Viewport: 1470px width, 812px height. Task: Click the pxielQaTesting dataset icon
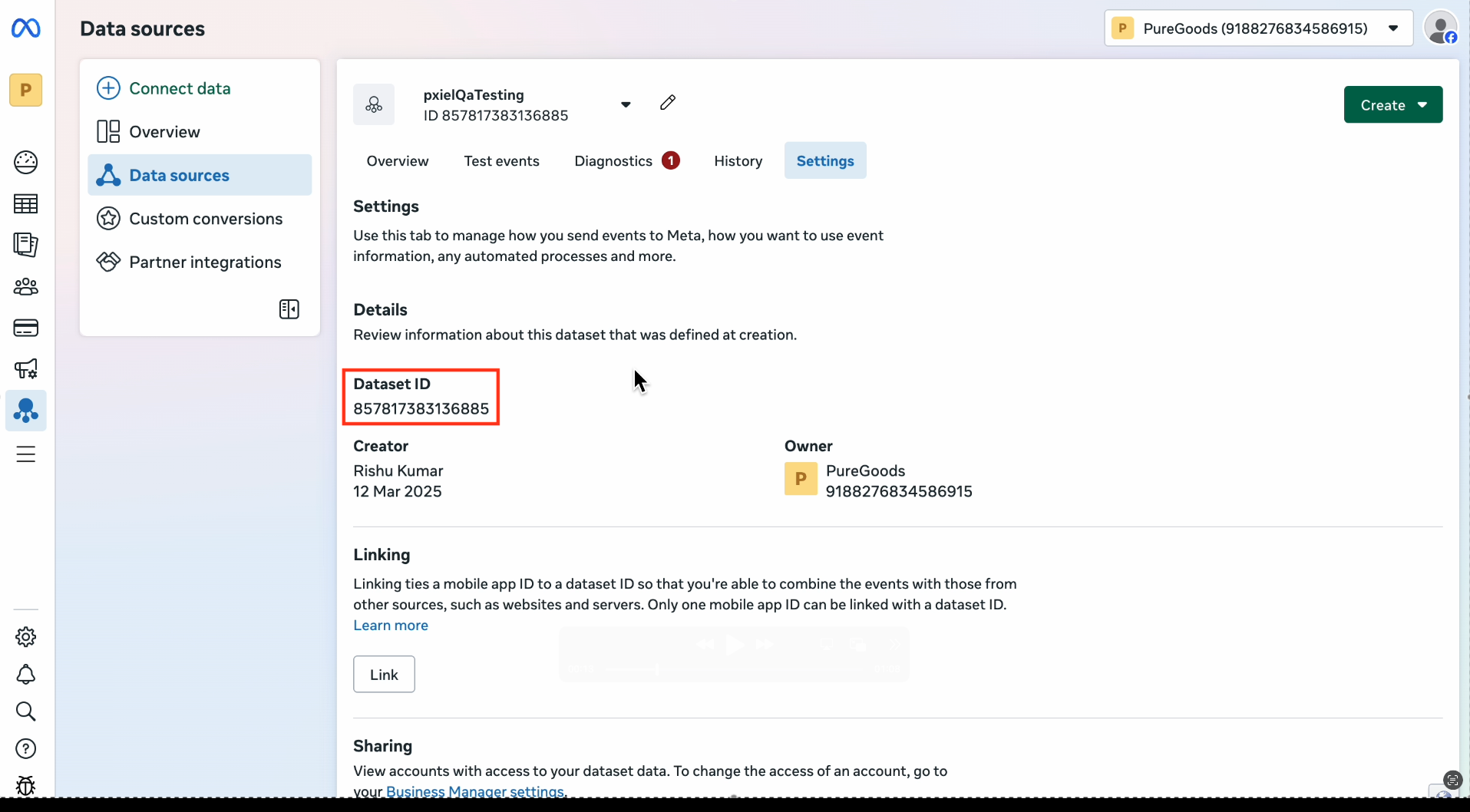[x=374, y=104]
